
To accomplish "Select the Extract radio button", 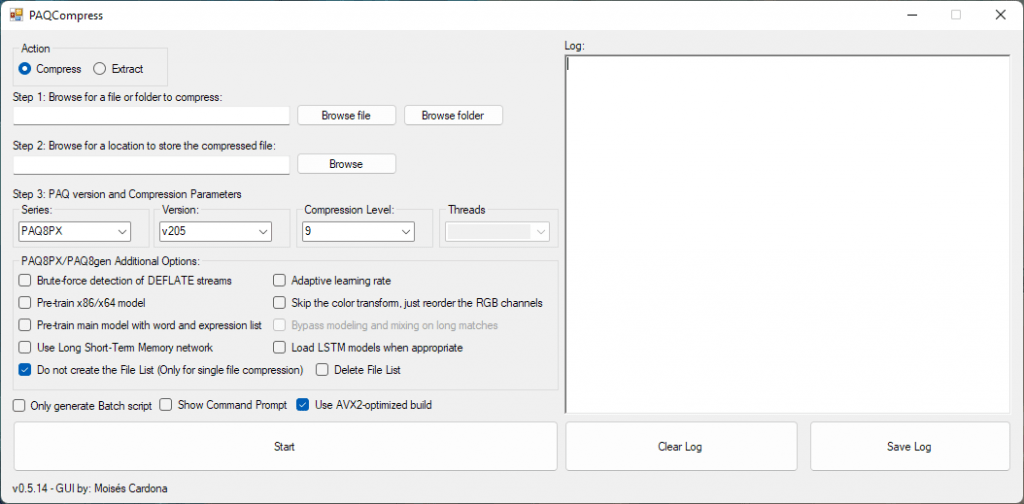I will pyautogui.click(x=99, y=69).
